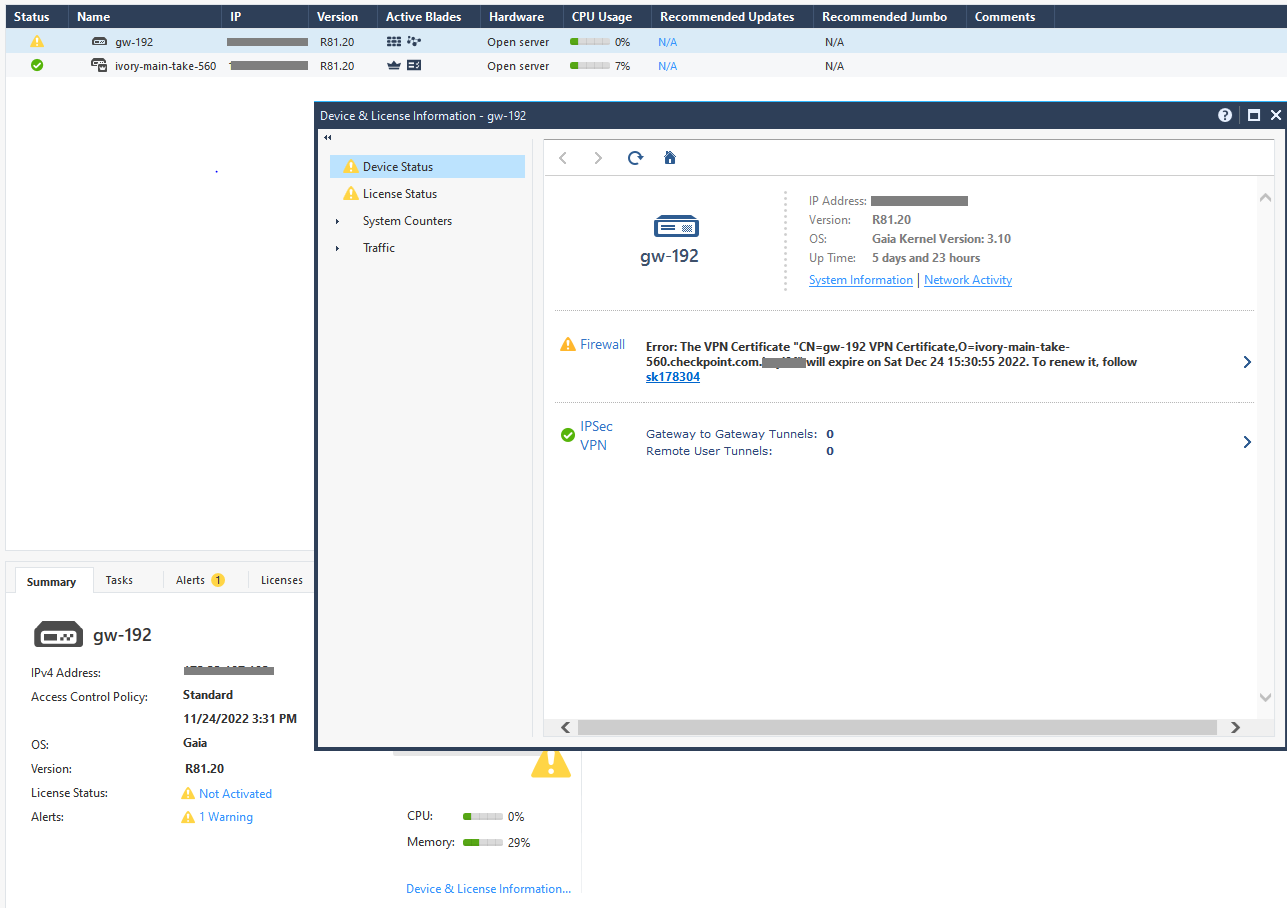
Task: Click CPU usage bar of gw-192 row
Action: pos(590,42)
